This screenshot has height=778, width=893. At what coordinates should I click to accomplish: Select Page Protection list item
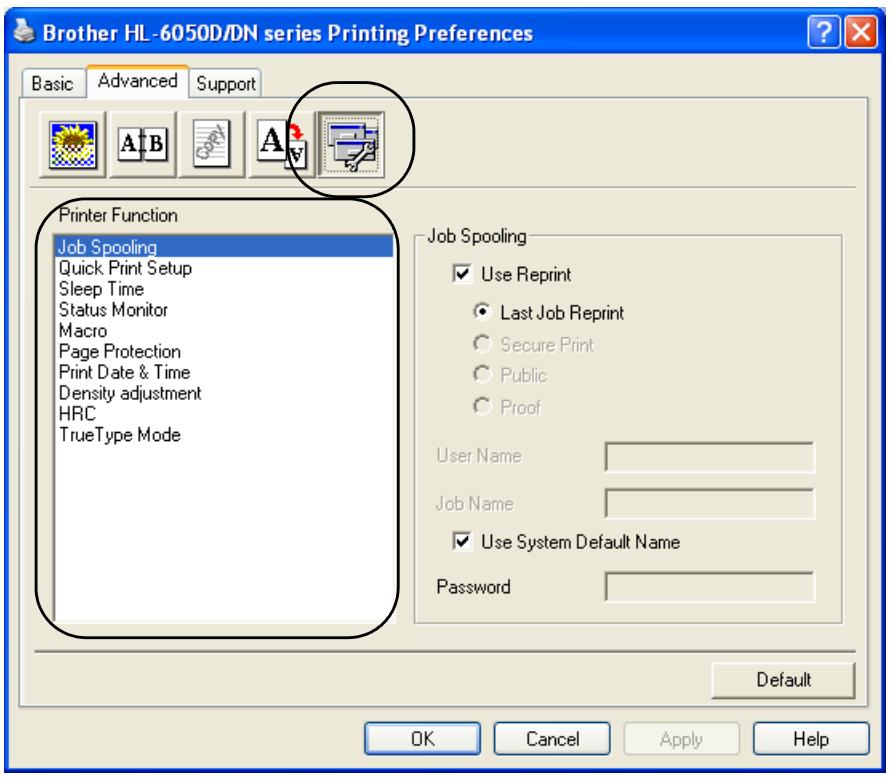click(224, 351)
